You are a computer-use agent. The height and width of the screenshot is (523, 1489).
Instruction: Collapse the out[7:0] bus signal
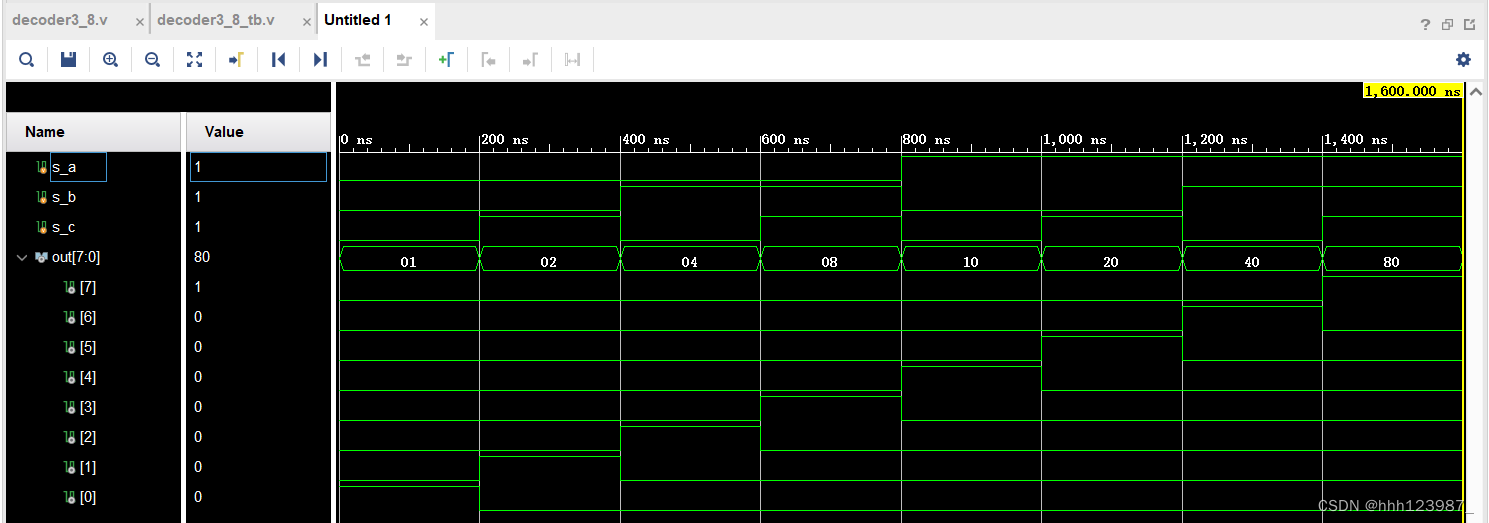[22, 257]
